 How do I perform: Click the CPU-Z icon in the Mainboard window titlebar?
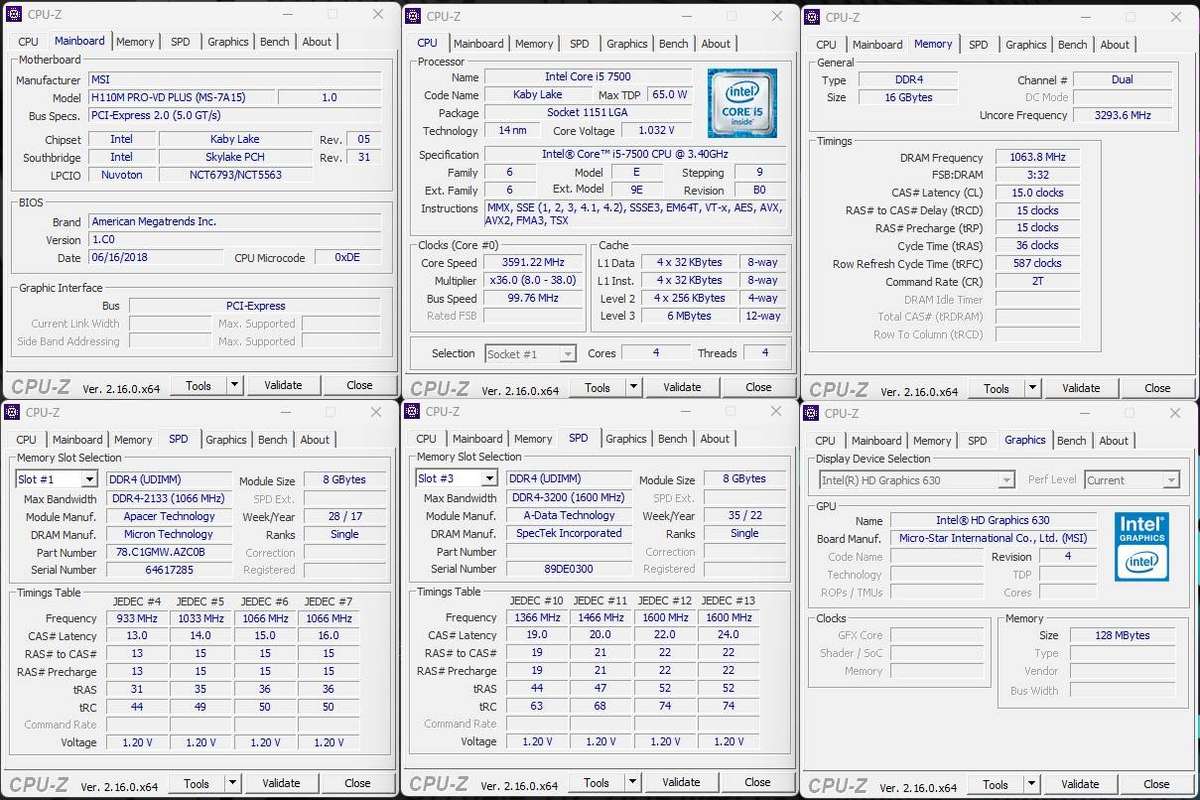(15, 15)
